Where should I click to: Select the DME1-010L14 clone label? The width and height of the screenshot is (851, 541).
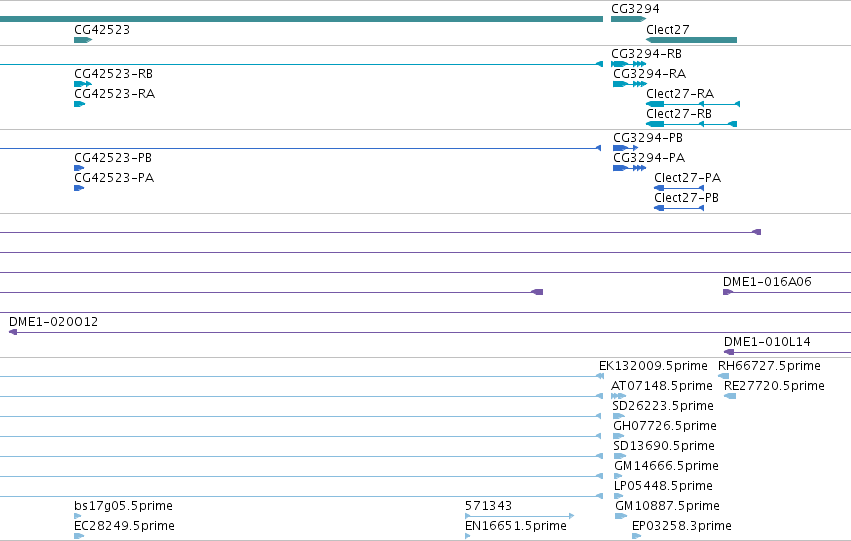click(x=767, y=342)
